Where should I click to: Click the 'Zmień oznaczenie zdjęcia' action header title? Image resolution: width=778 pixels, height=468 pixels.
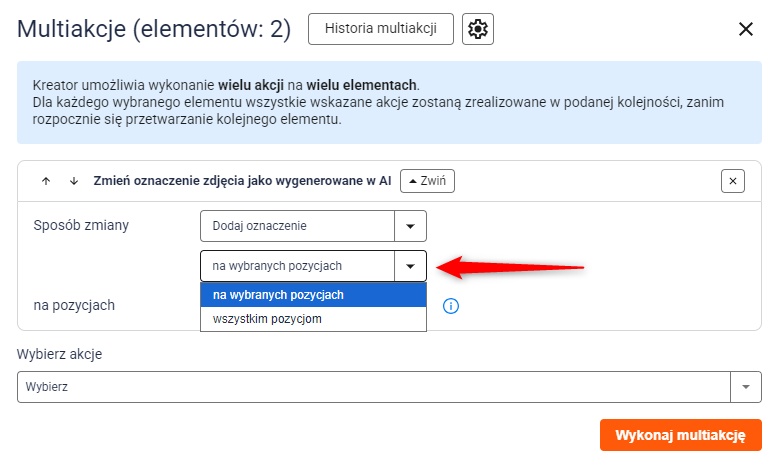pos(242,181)
